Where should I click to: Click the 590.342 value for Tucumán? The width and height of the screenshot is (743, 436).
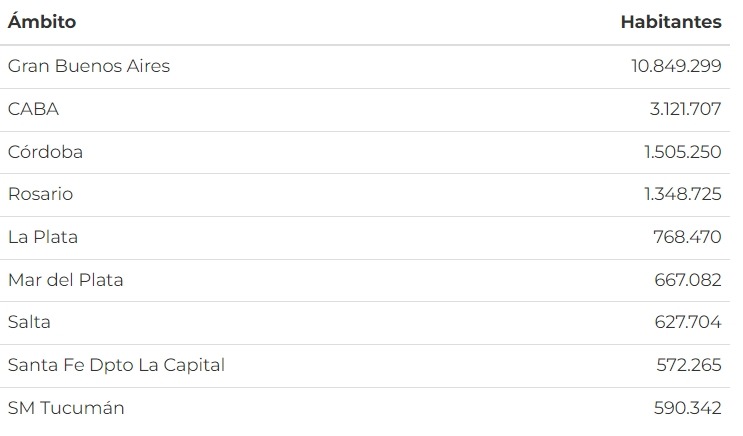point(687,408)
